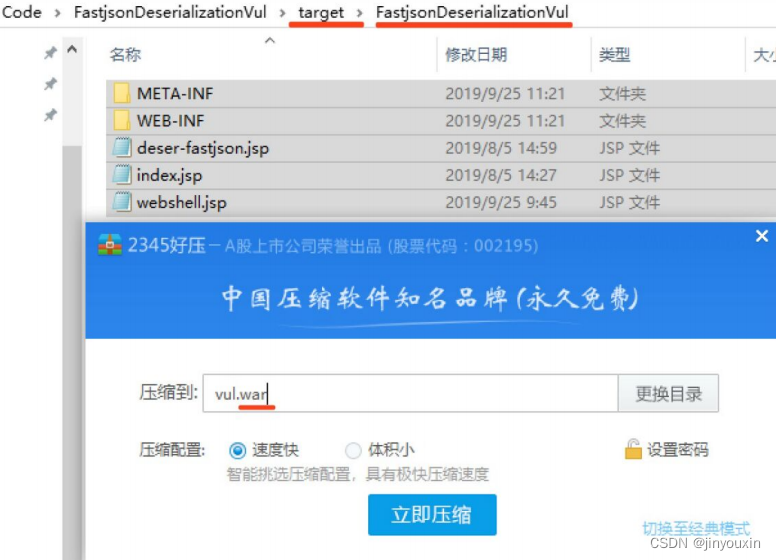Click the 文件夹 type of META-INF row

click(x=622, y=93)
